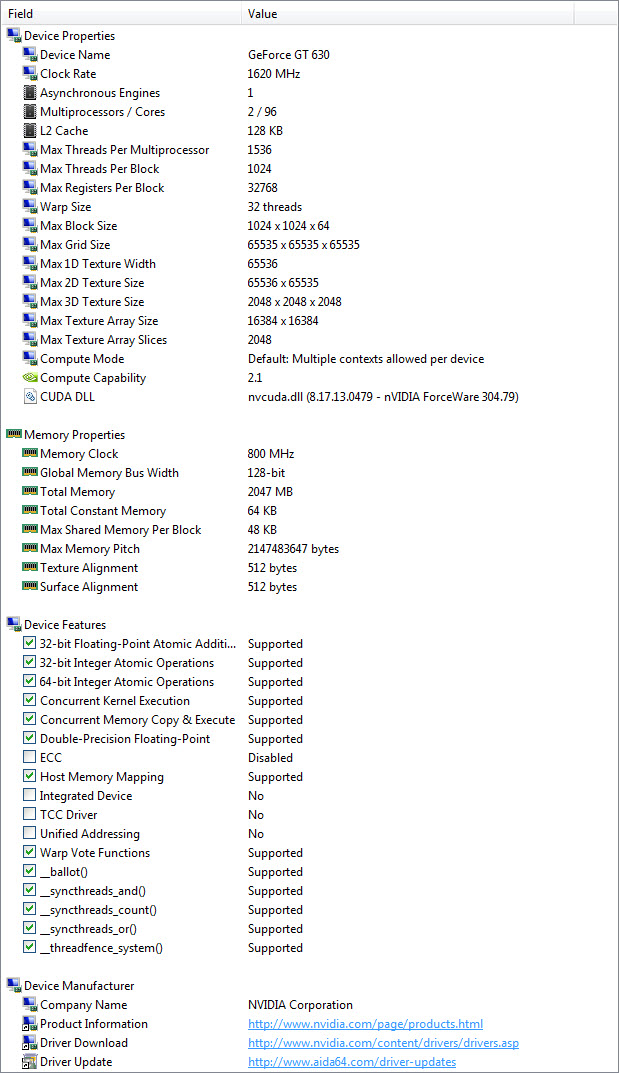Click the Multiprocessors / Cores chip icon
Screen dimensions: 619x1073
[29, 112]
